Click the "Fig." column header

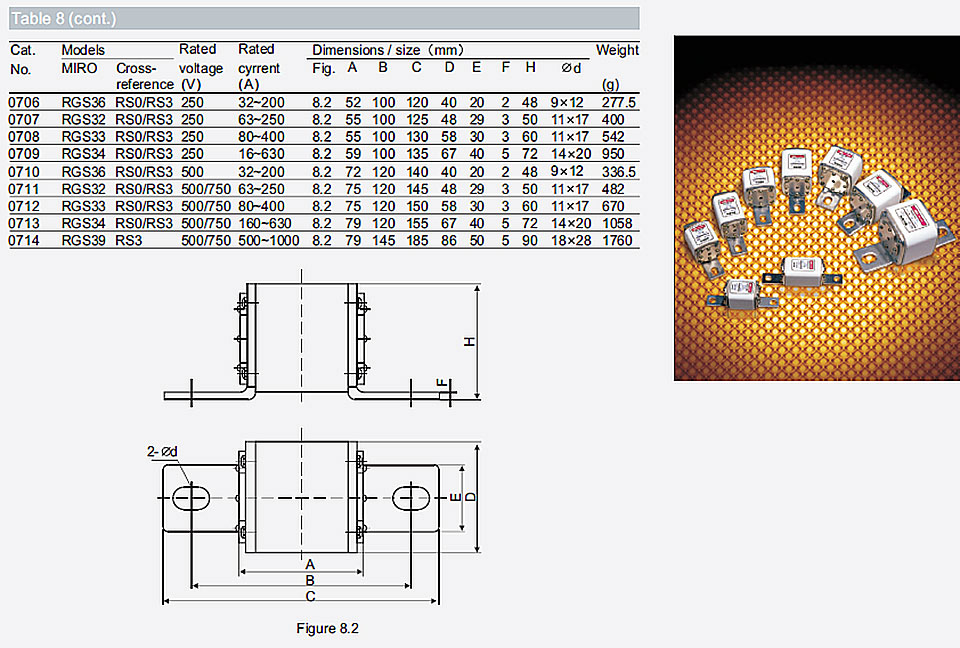323,68
